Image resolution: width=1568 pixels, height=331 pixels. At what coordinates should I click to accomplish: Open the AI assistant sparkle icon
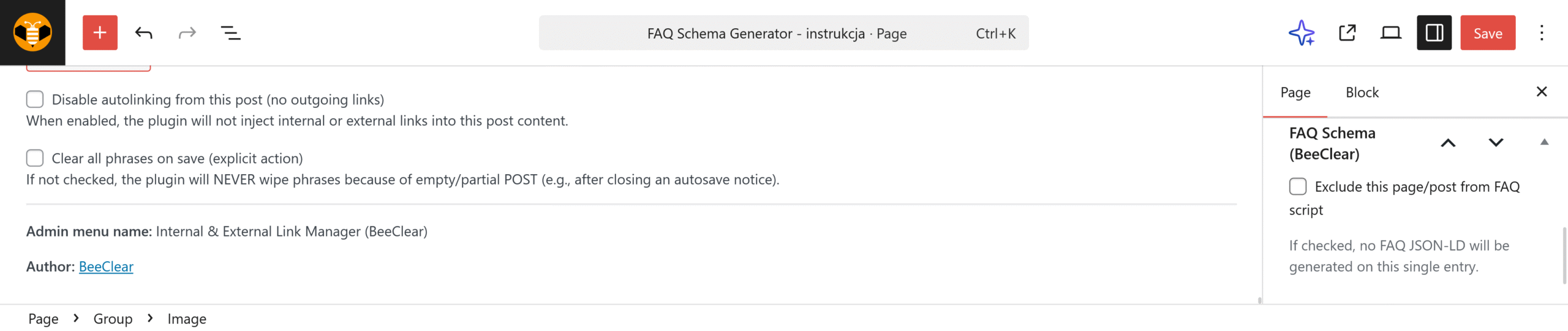tap(1302, 33)
